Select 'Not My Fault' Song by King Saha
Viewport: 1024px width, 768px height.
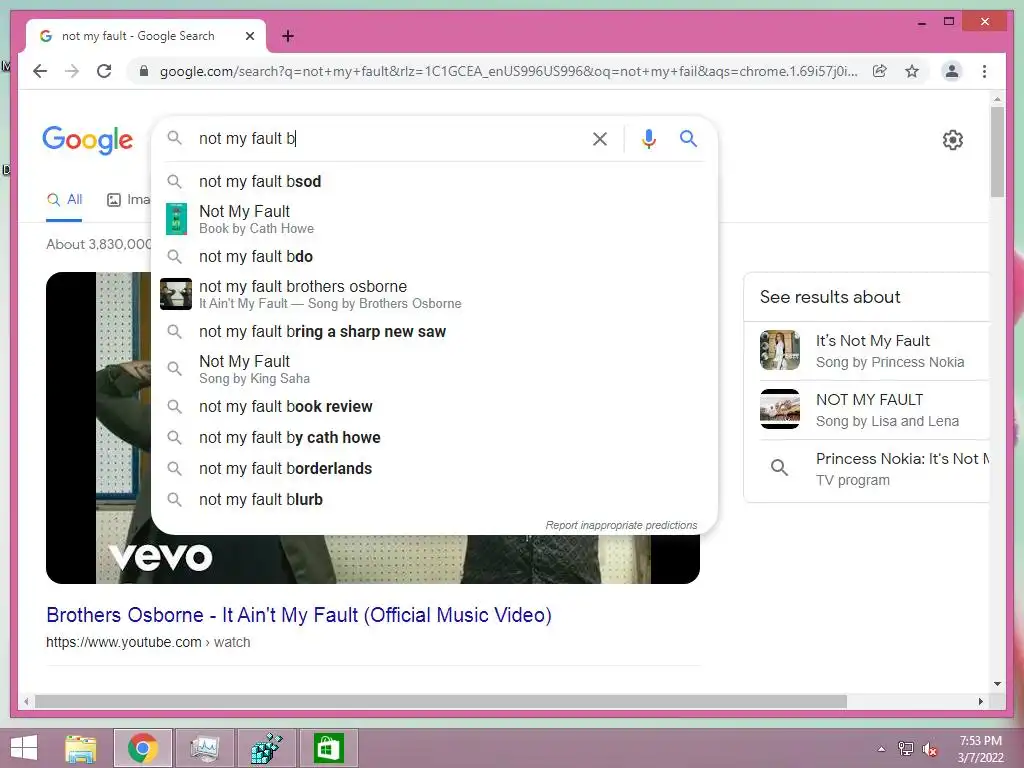434,369
